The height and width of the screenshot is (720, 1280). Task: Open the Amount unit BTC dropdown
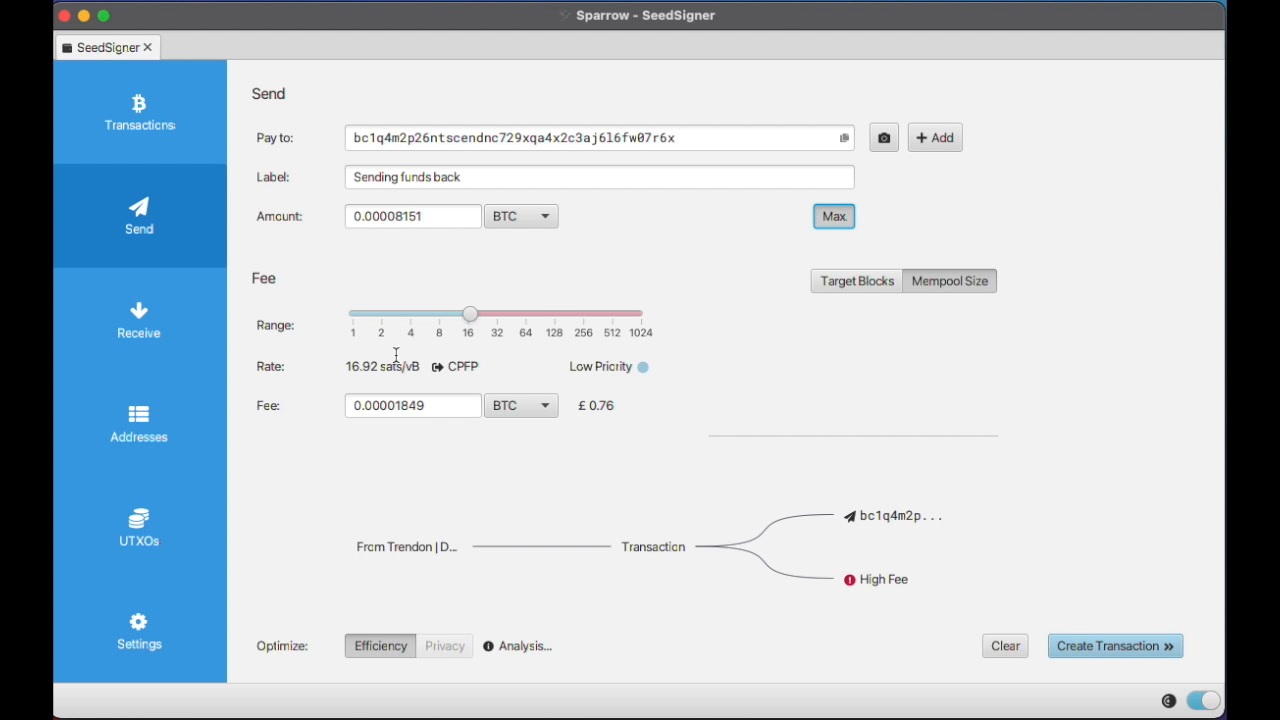[x=521, y=216]
